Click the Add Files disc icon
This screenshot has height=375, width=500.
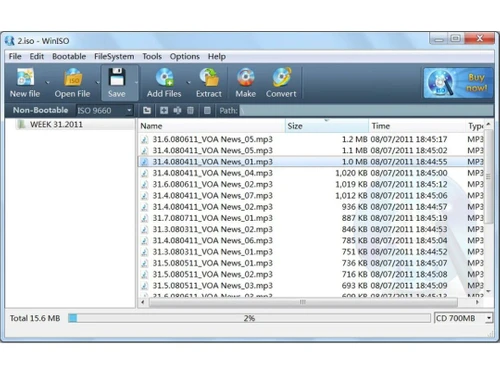[x=165, y=77]
